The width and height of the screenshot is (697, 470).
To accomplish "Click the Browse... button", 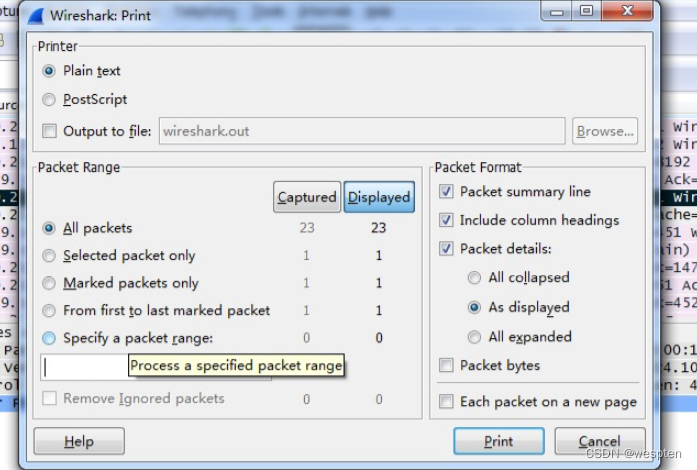I will [605, 131].
